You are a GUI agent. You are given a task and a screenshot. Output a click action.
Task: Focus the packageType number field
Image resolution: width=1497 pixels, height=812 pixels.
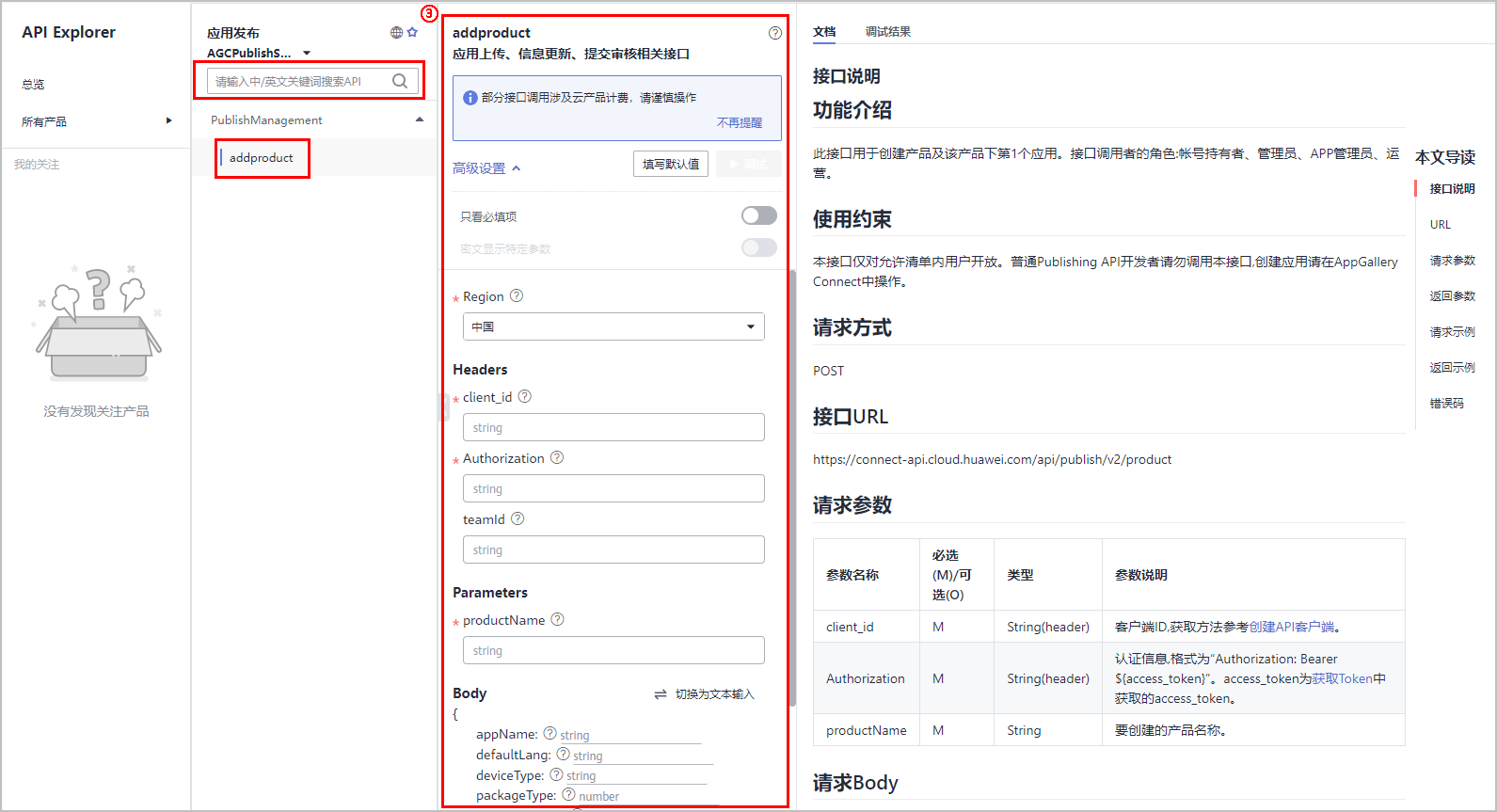point(648,796)
